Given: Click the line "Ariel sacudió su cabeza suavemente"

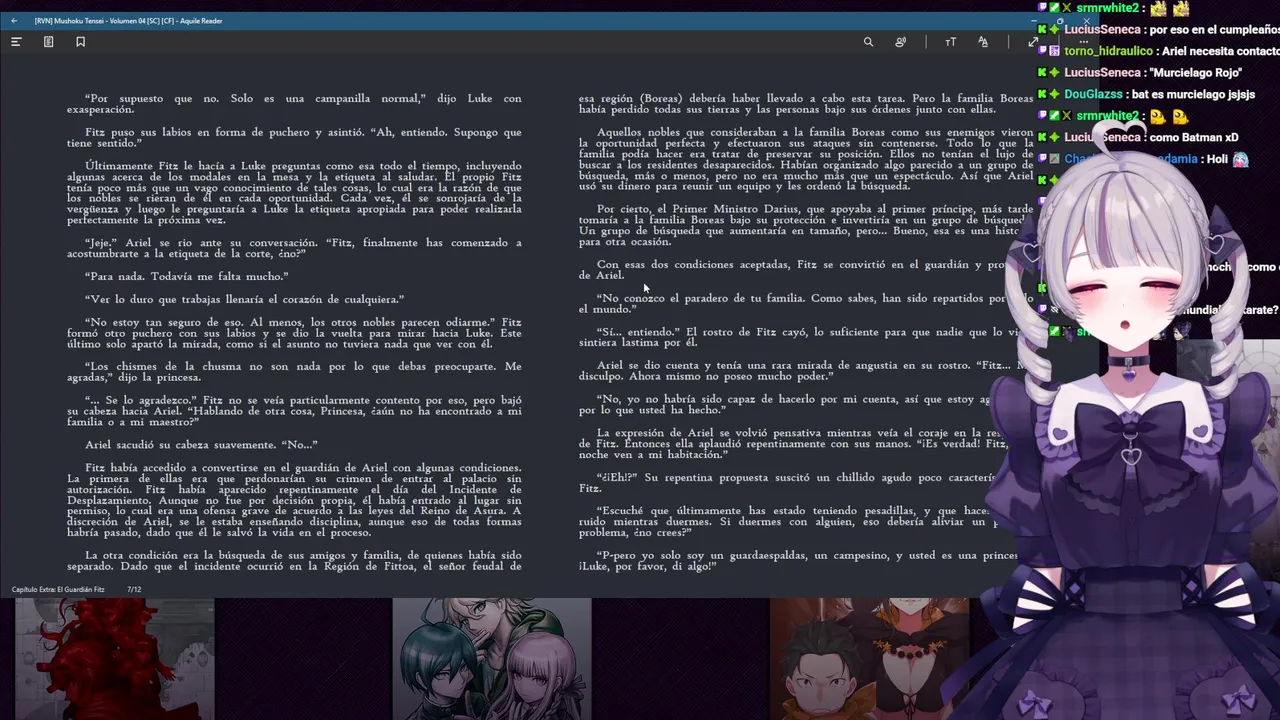Looking at the screenshot, I should pyautogui.click(x=201, y=445).
